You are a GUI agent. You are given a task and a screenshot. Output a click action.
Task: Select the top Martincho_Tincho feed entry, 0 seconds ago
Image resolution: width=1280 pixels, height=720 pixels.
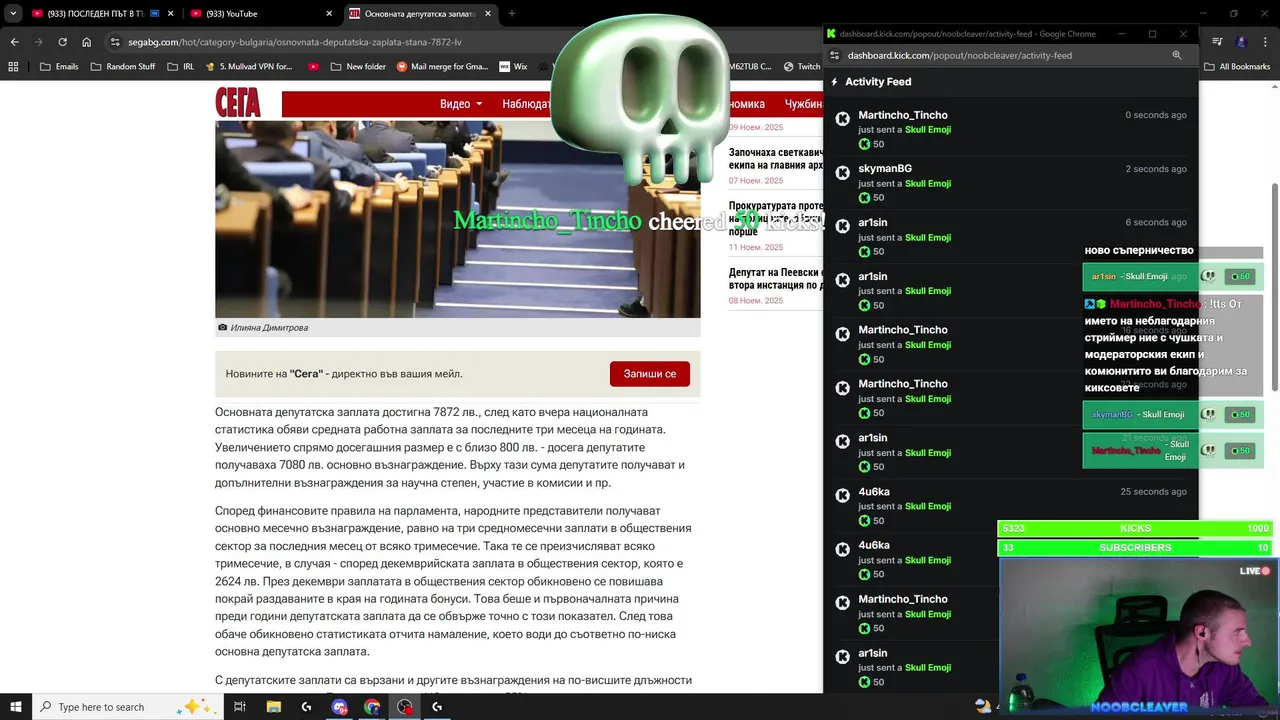pos(1011,128)
